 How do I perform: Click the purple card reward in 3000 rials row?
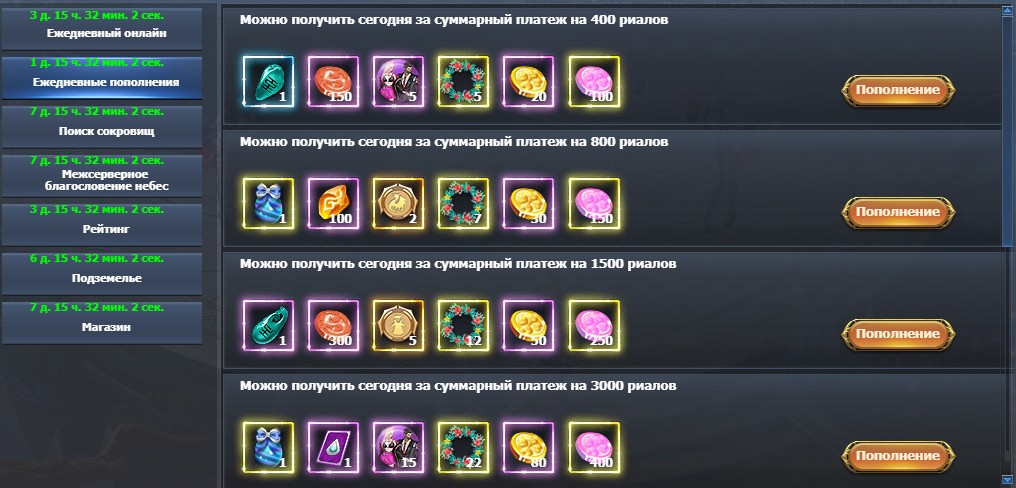(333, 447)
